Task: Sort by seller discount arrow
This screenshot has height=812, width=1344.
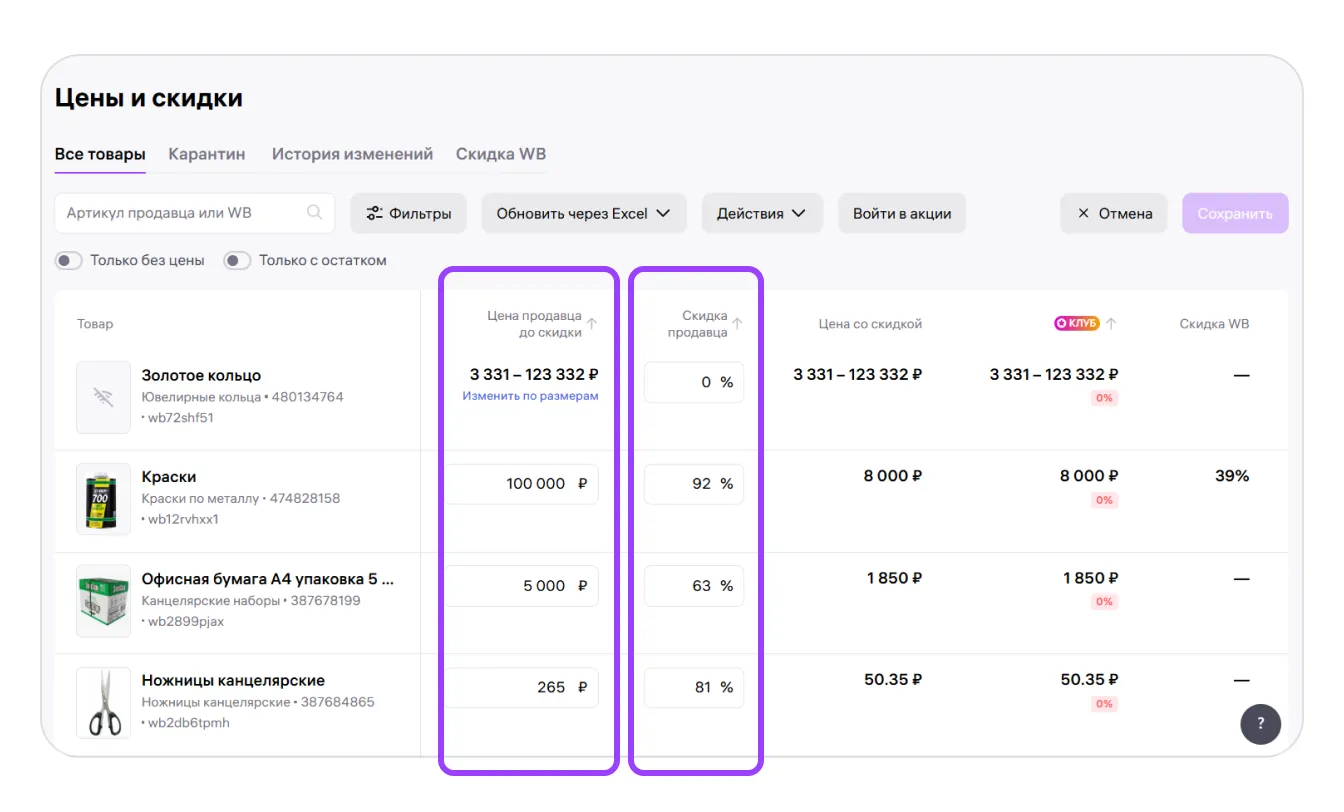Action: click(737, 324)
